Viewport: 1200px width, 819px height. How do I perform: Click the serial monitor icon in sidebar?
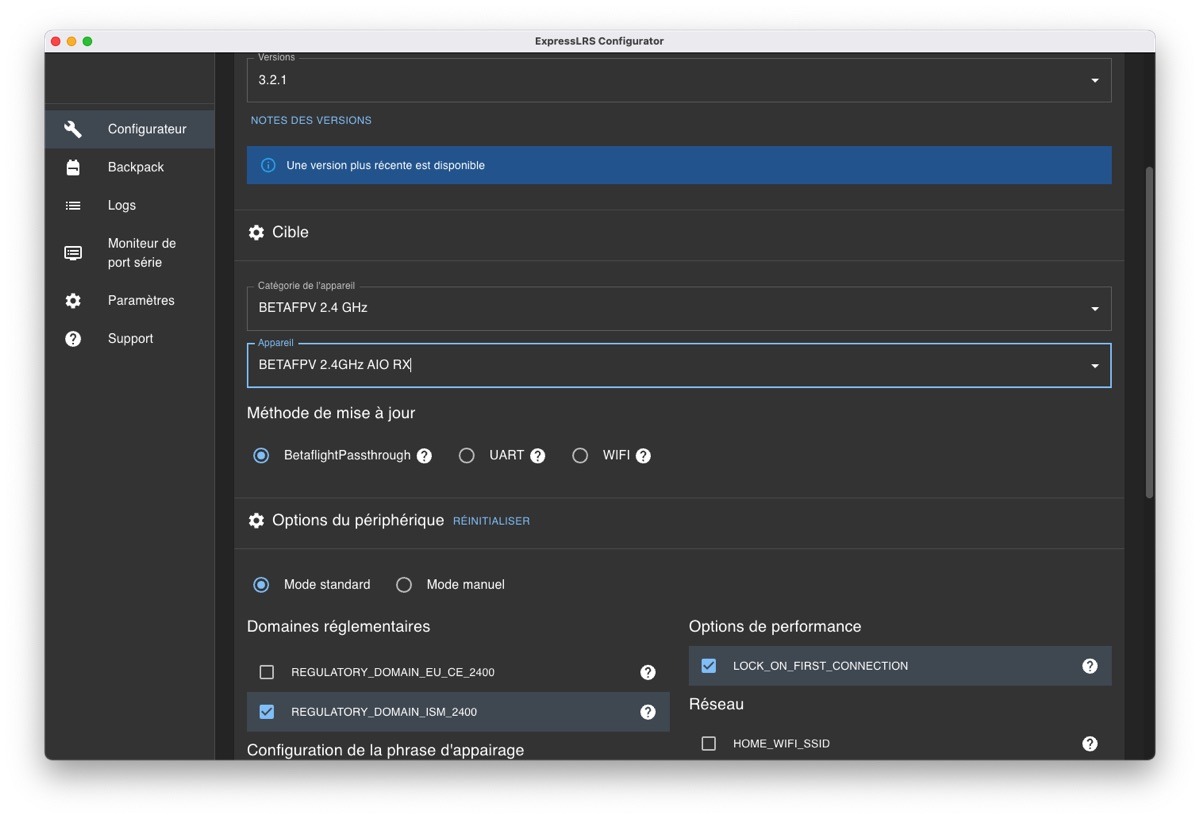73,253
